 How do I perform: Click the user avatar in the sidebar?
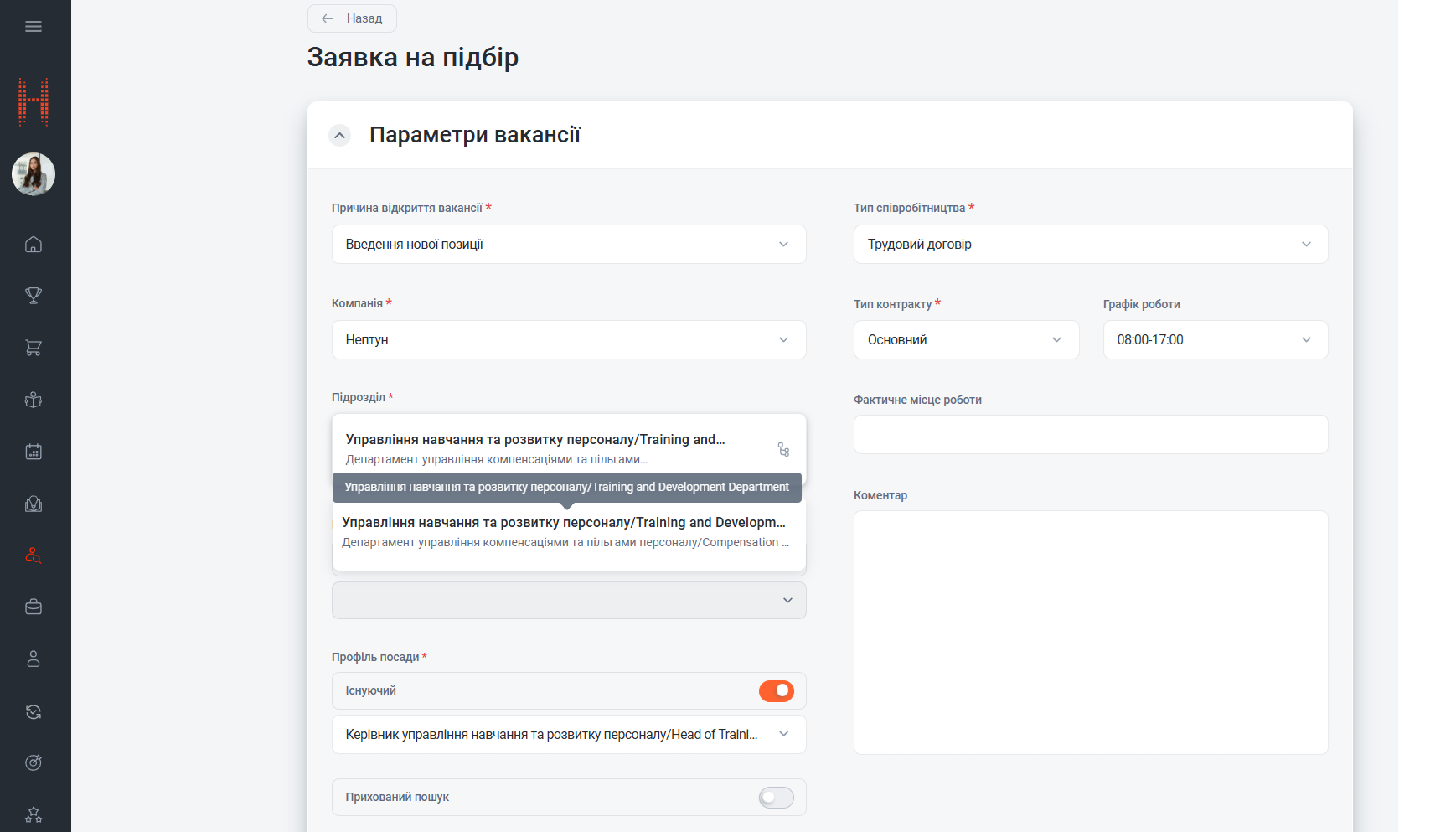(x=34, y=174)
